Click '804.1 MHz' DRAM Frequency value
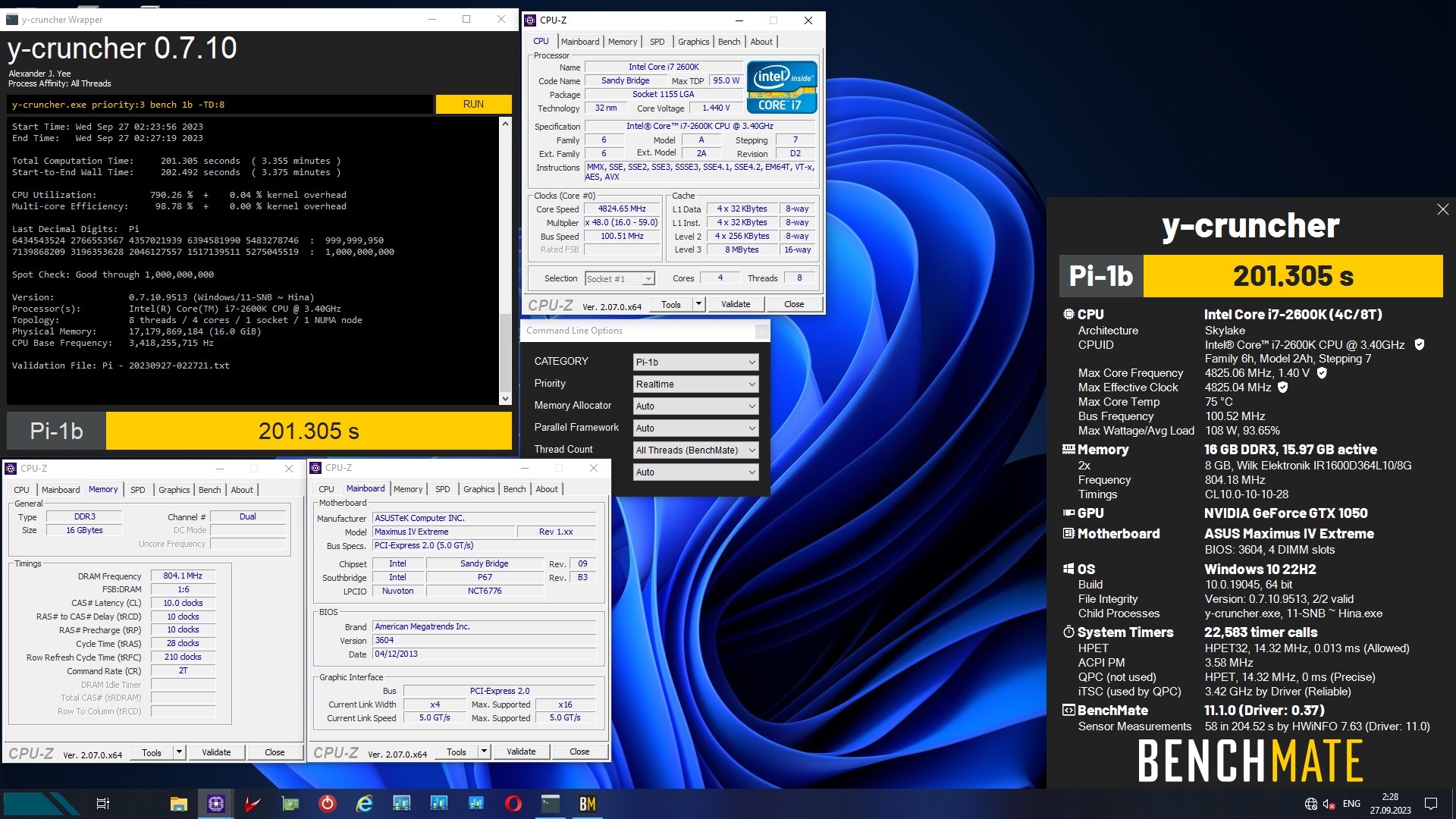 [x=183, y=576]
